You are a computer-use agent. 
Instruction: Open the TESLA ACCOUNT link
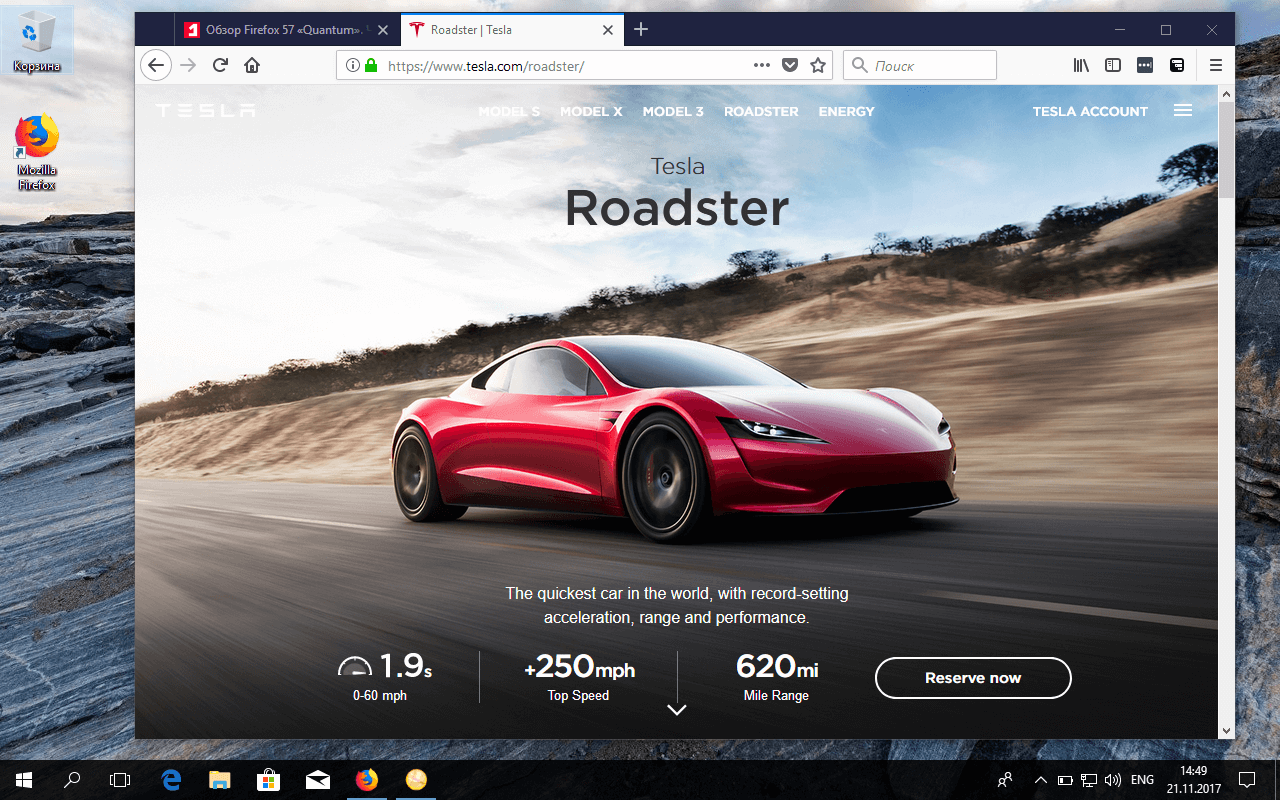(x=1090, y=111)
